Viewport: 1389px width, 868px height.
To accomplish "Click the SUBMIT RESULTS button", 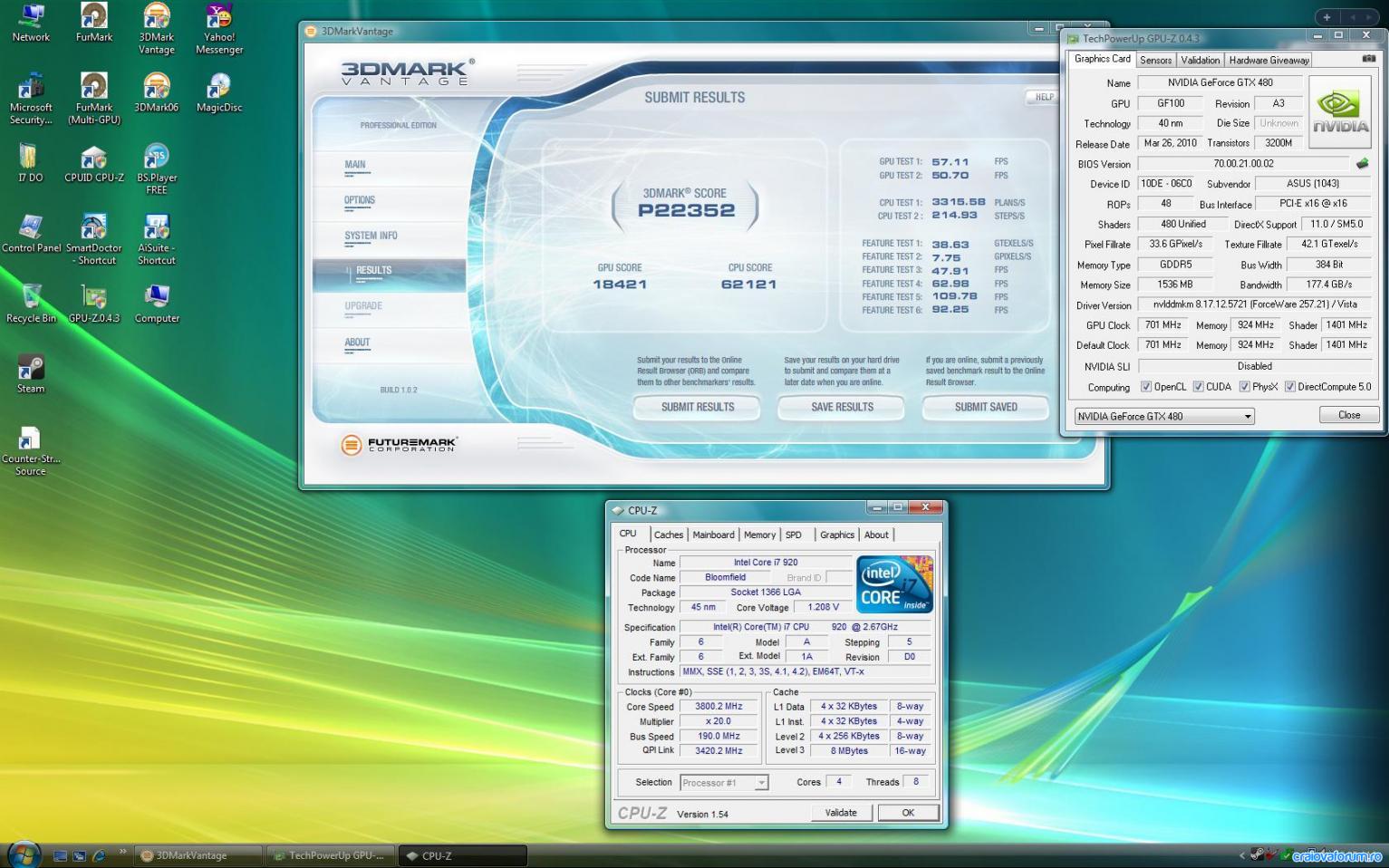I will 697,408.
